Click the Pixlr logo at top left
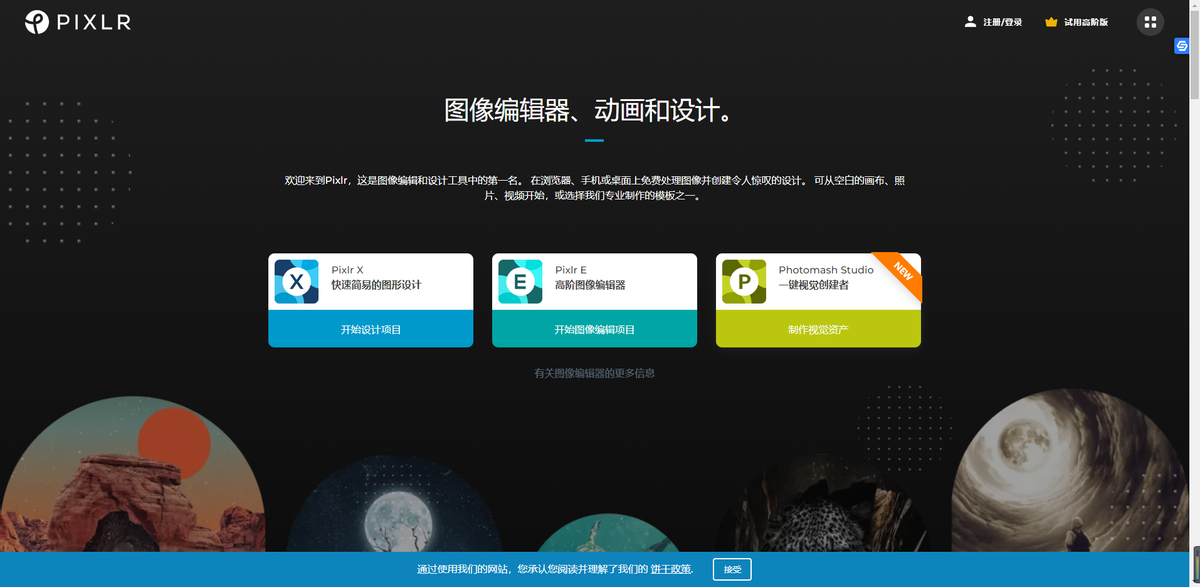This screenshot has width=1200, height=587. tap(78, 21)
